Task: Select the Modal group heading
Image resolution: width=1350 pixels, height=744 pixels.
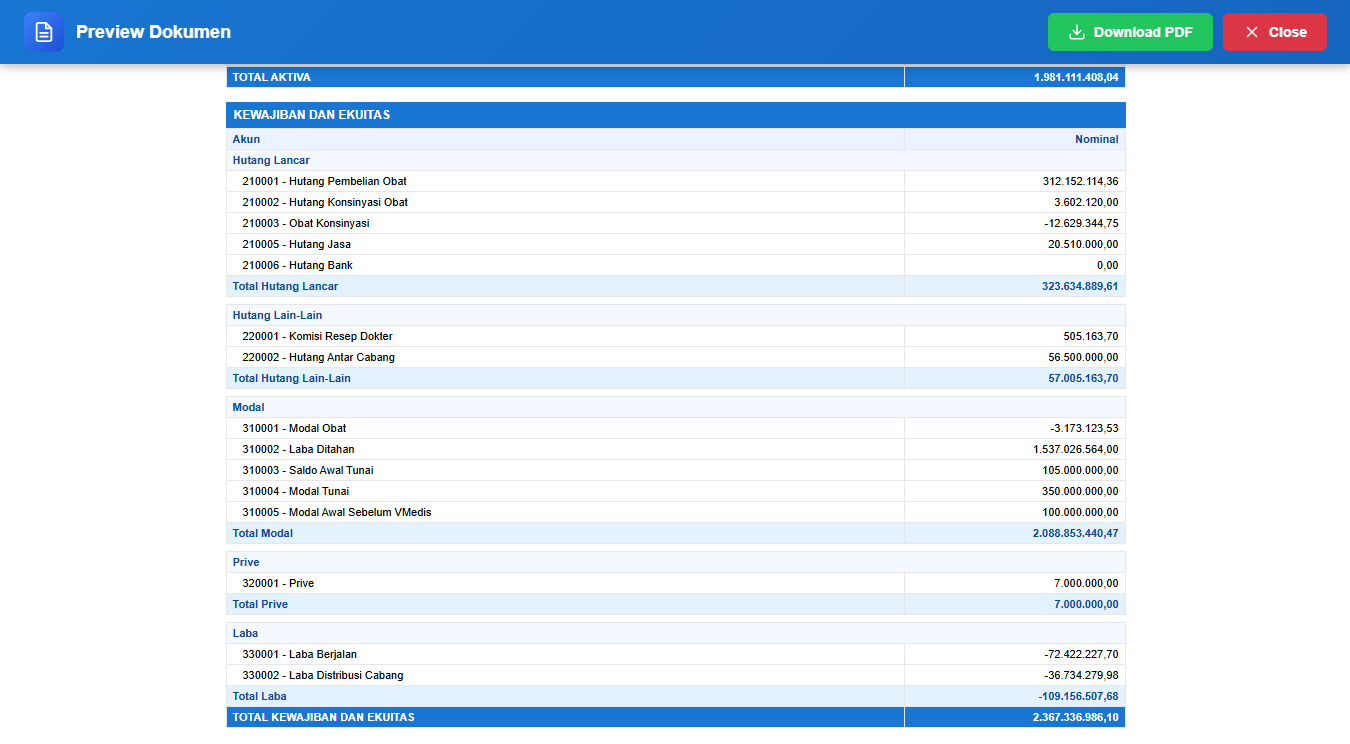Action: point(249,407)
